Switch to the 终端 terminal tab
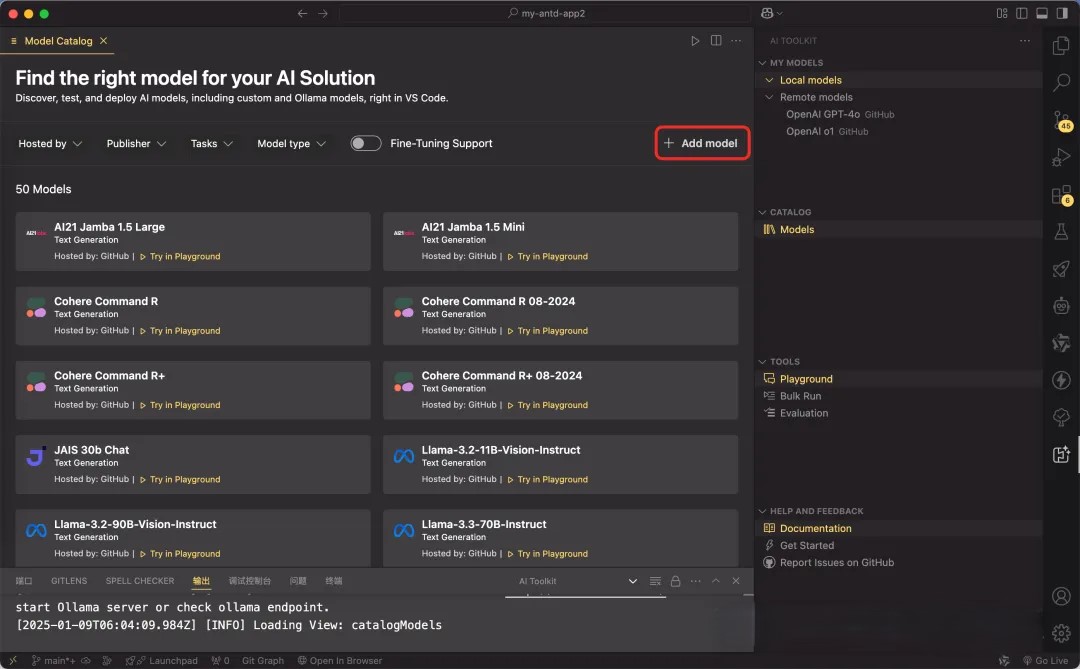 (x=334, y=581)
